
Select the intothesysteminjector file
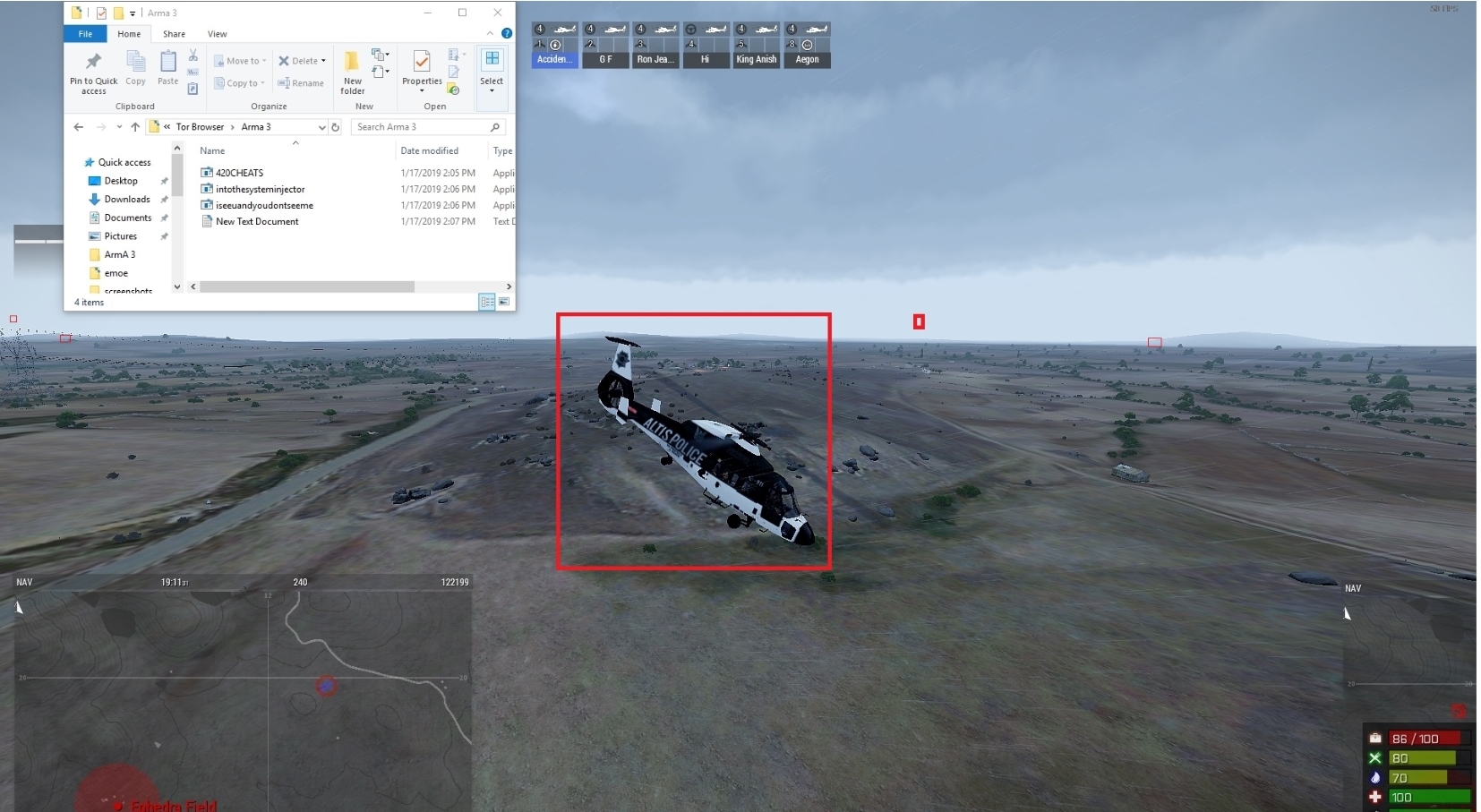pos(260,189)
